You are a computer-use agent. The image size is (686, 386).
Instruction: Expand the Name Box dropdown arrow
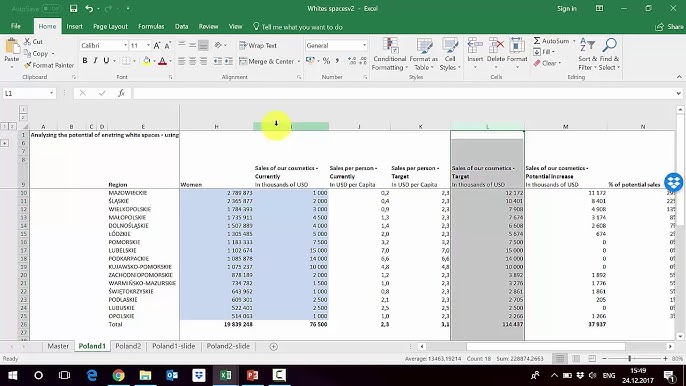(x=52, y=93)
